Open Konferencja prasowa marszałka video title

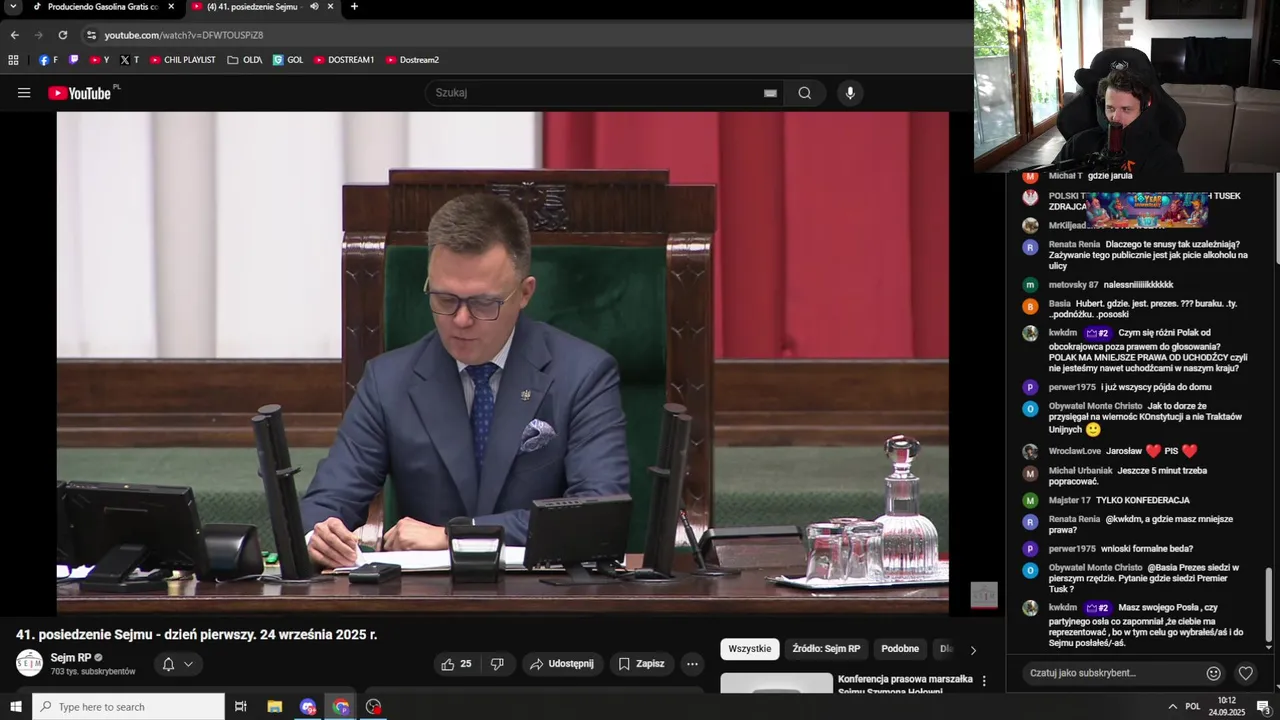pyautogui.click(x=905, y=685)
